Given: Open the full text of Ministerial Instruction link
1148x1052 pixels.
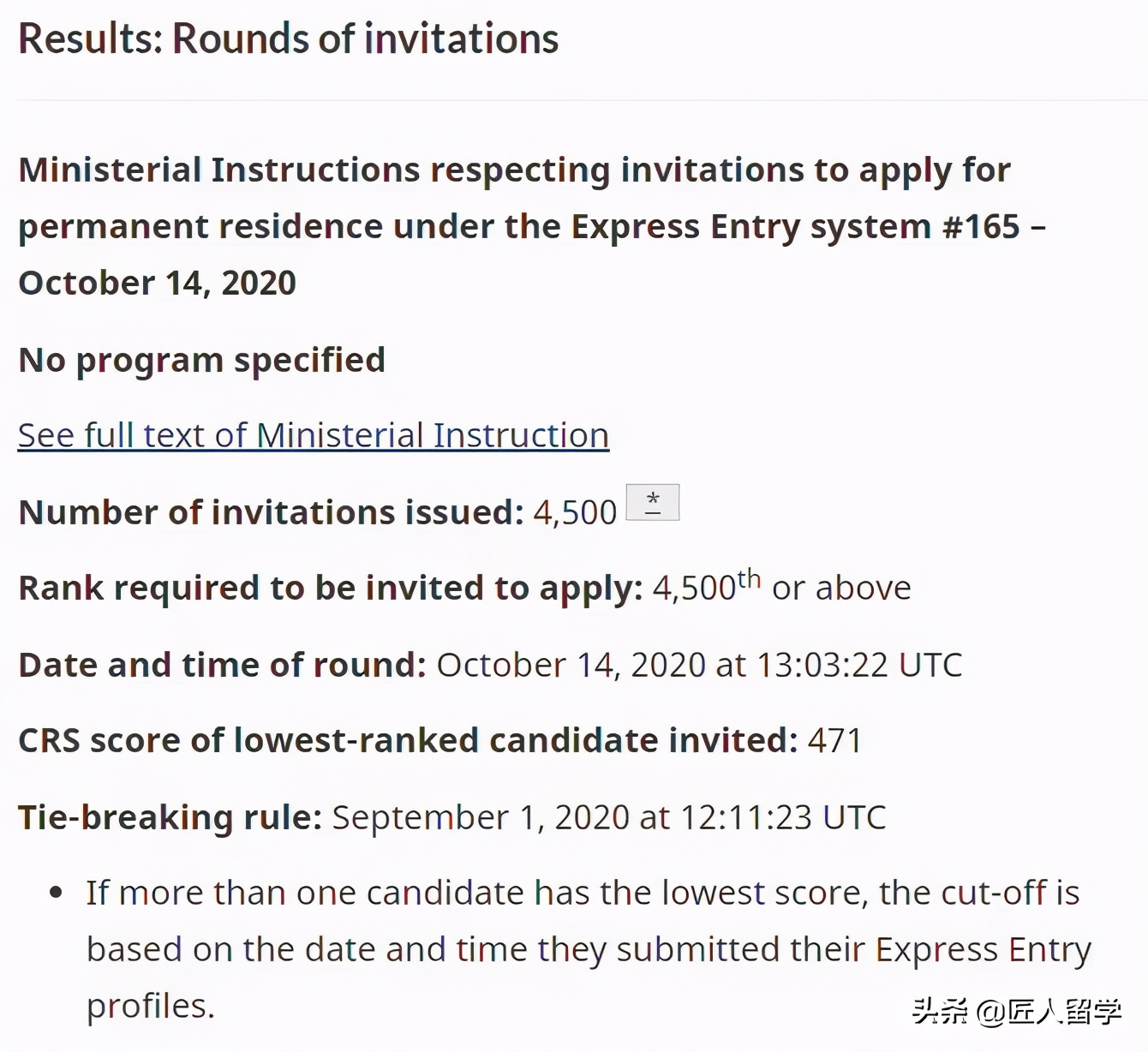Looking at the screenshot, I should tap(313, 435).
